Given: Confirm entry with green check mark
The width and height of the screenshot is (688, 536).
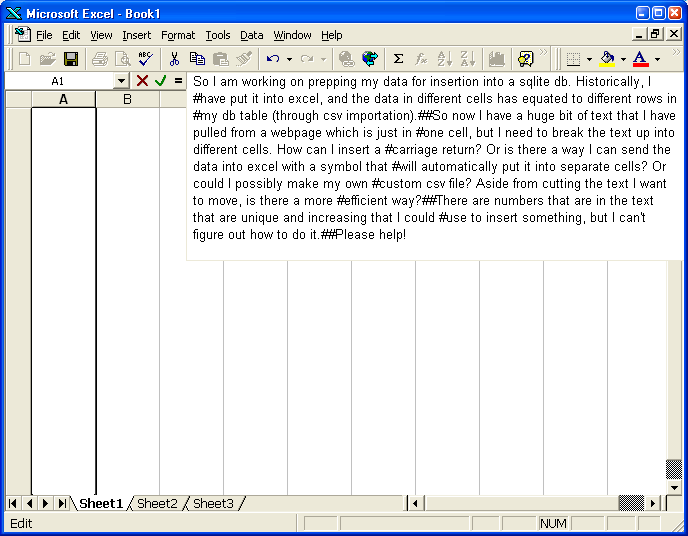Looking at the screenshot, I should (x=160, y=81).
